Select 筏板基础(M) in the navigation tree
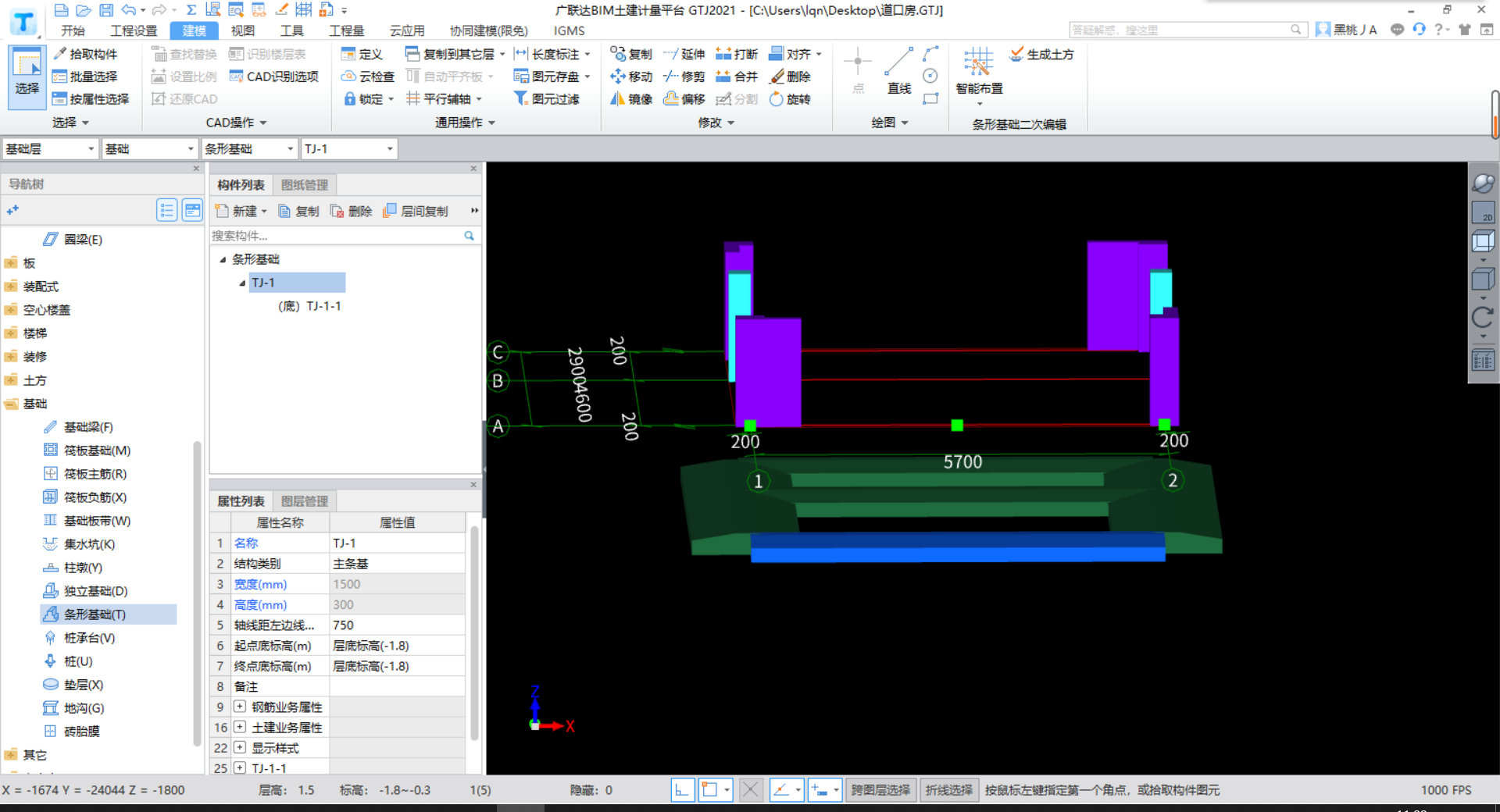1500x812 pixels. tap(97, 451)
